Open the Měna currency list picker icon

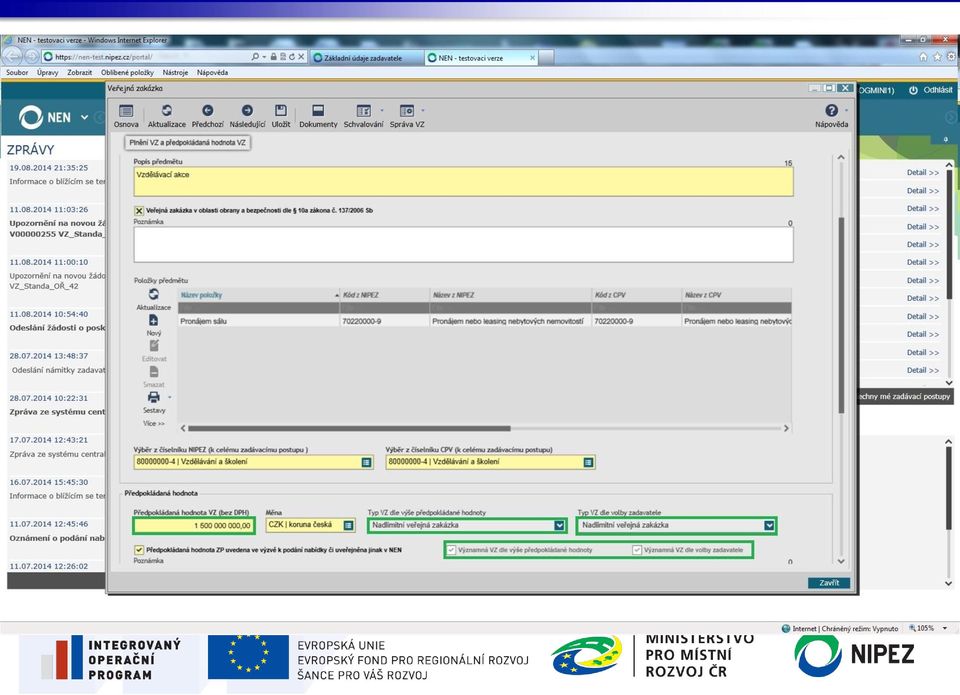[x=348, y=525]
